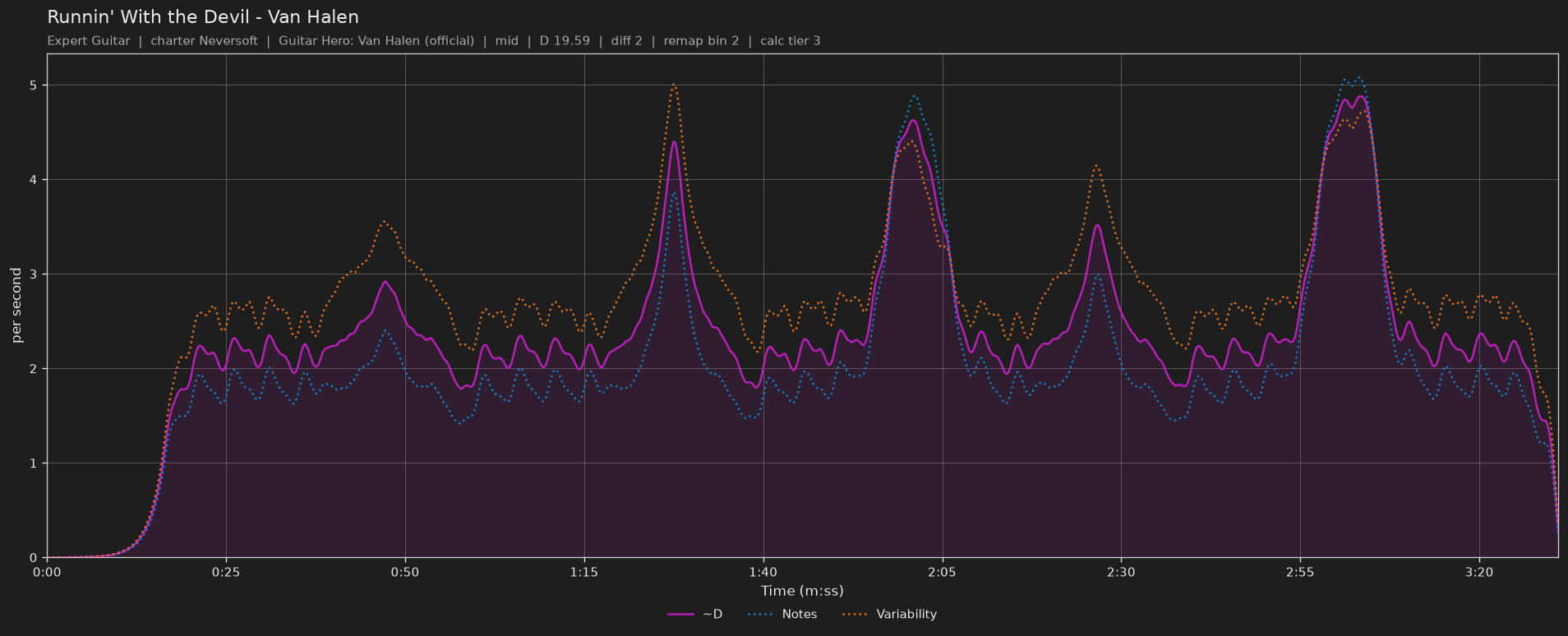The image size is (1568, 636).
Task: Click the orange dotted Variability legend swatch
Action: (855, 614)
